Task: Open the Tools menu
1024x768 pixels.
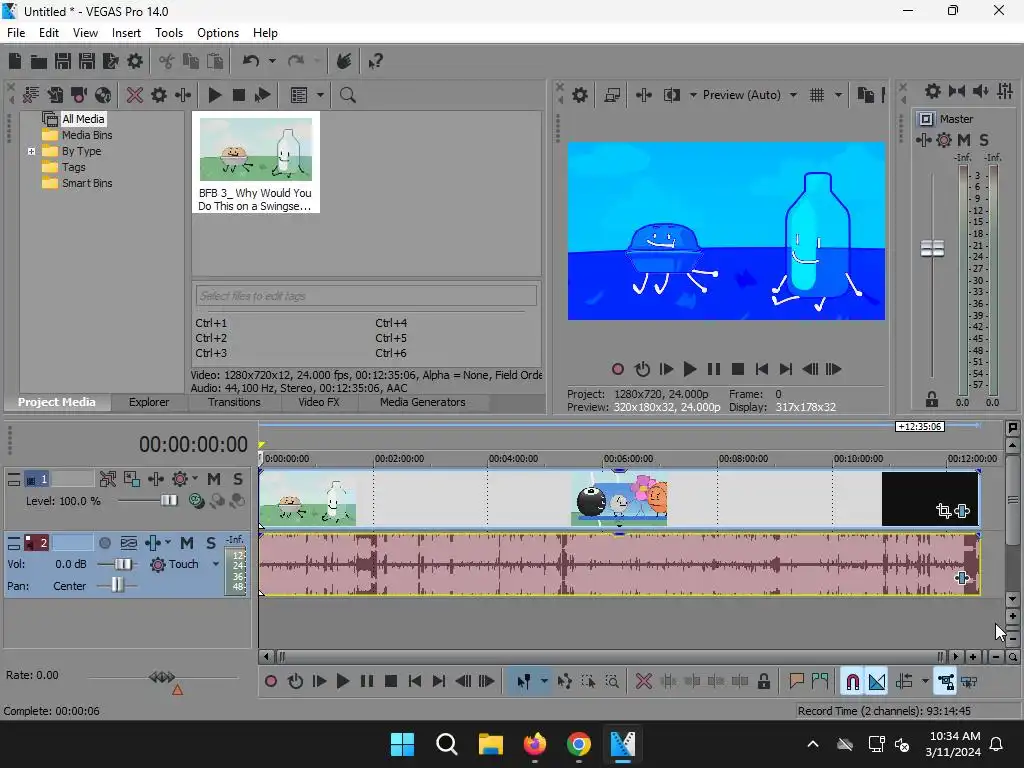Action: 168,33
